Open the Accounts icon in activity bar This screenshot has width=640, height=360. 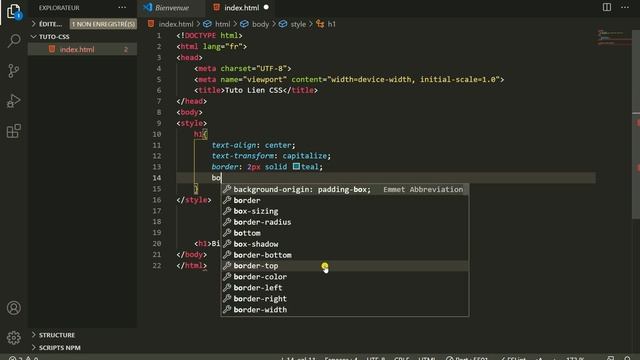coord(14,308)
